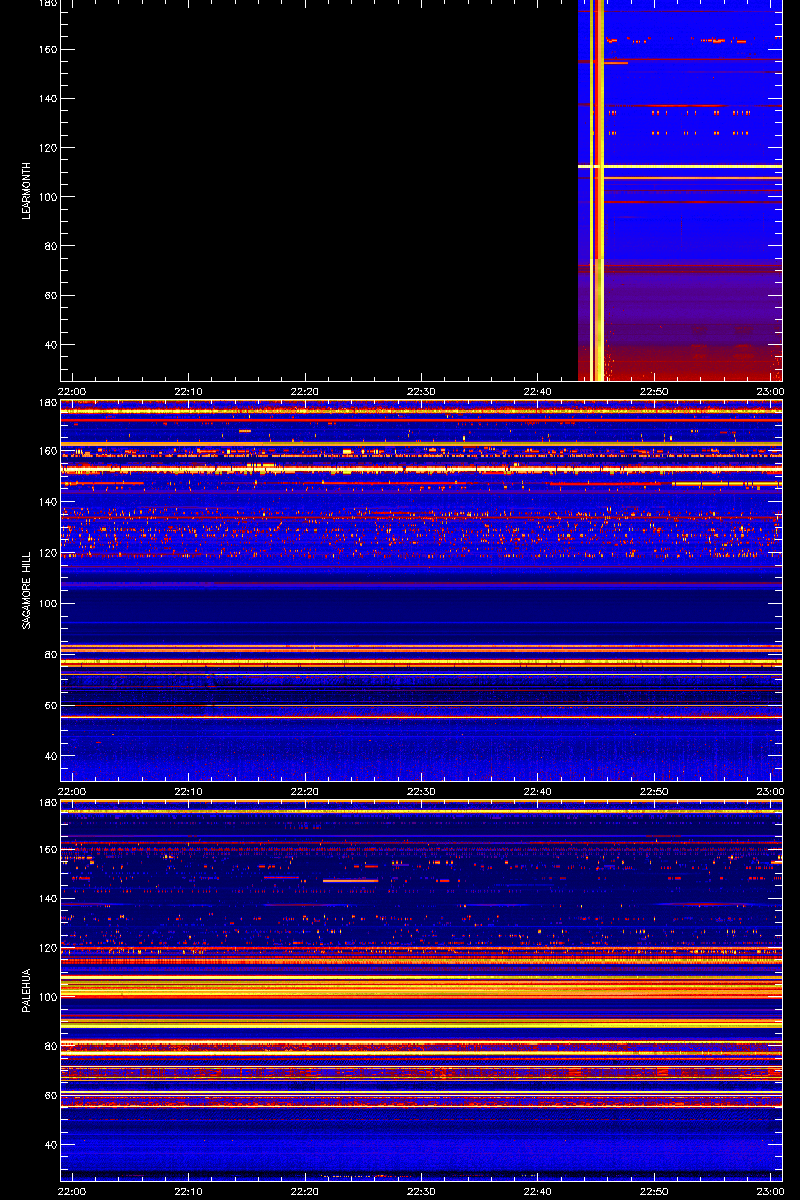Click the 22:30 label under the Palehua panel
This screenshot has width=800, height=1200.
pyautogui.click(x=421, y=1191)
